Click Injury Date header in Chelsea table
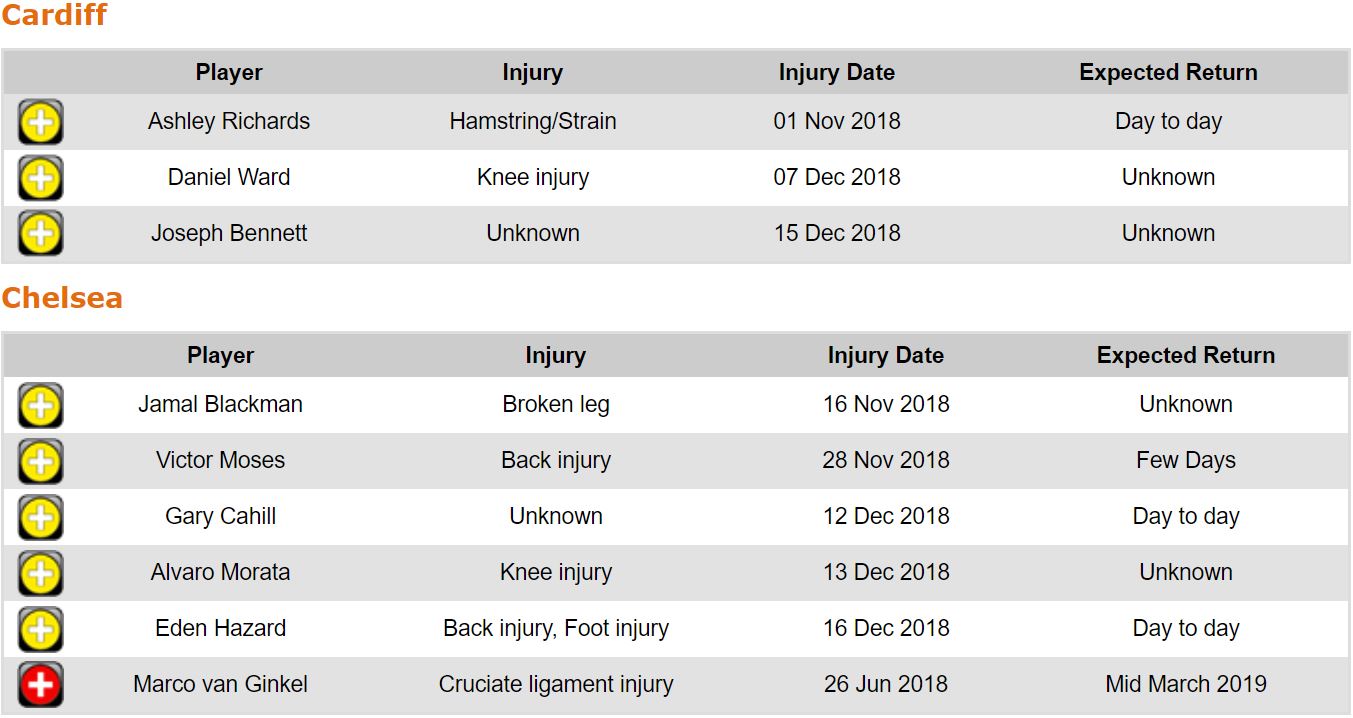1353x718 pixels. click(x=885, y=355)
